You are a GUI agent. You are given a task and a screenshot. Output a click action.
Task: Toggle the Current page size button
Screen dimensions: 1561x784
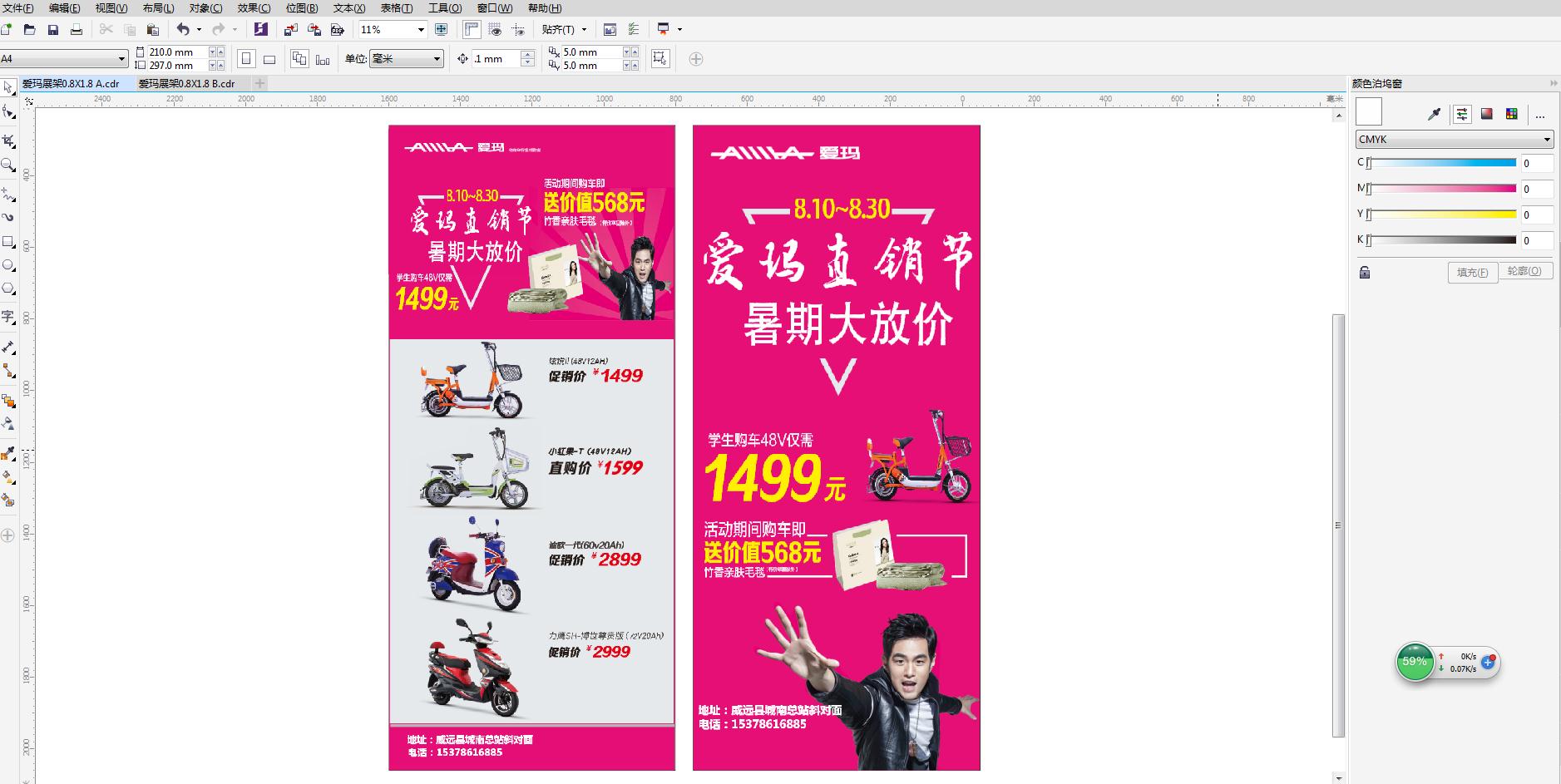pyautogui.click(x=323, y=59)
